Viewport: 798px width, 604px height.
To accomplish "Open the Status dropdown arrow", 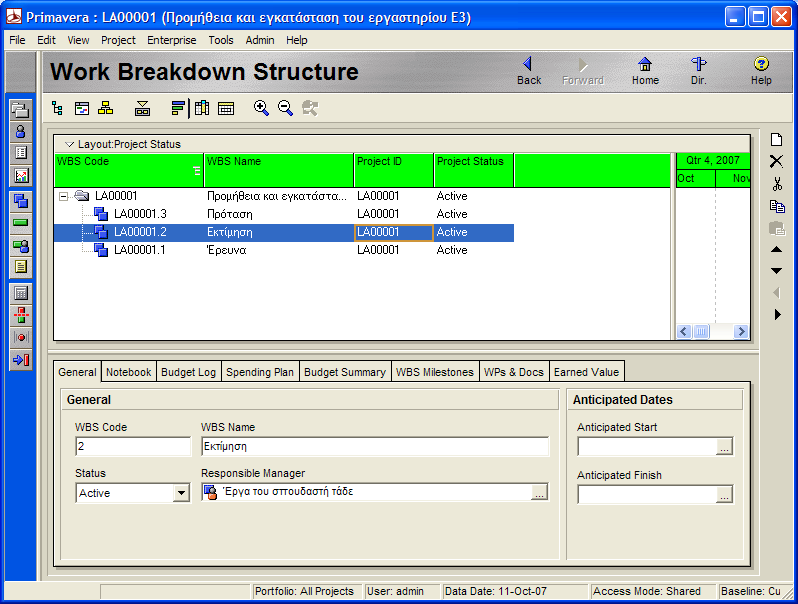I will (181, 493).
